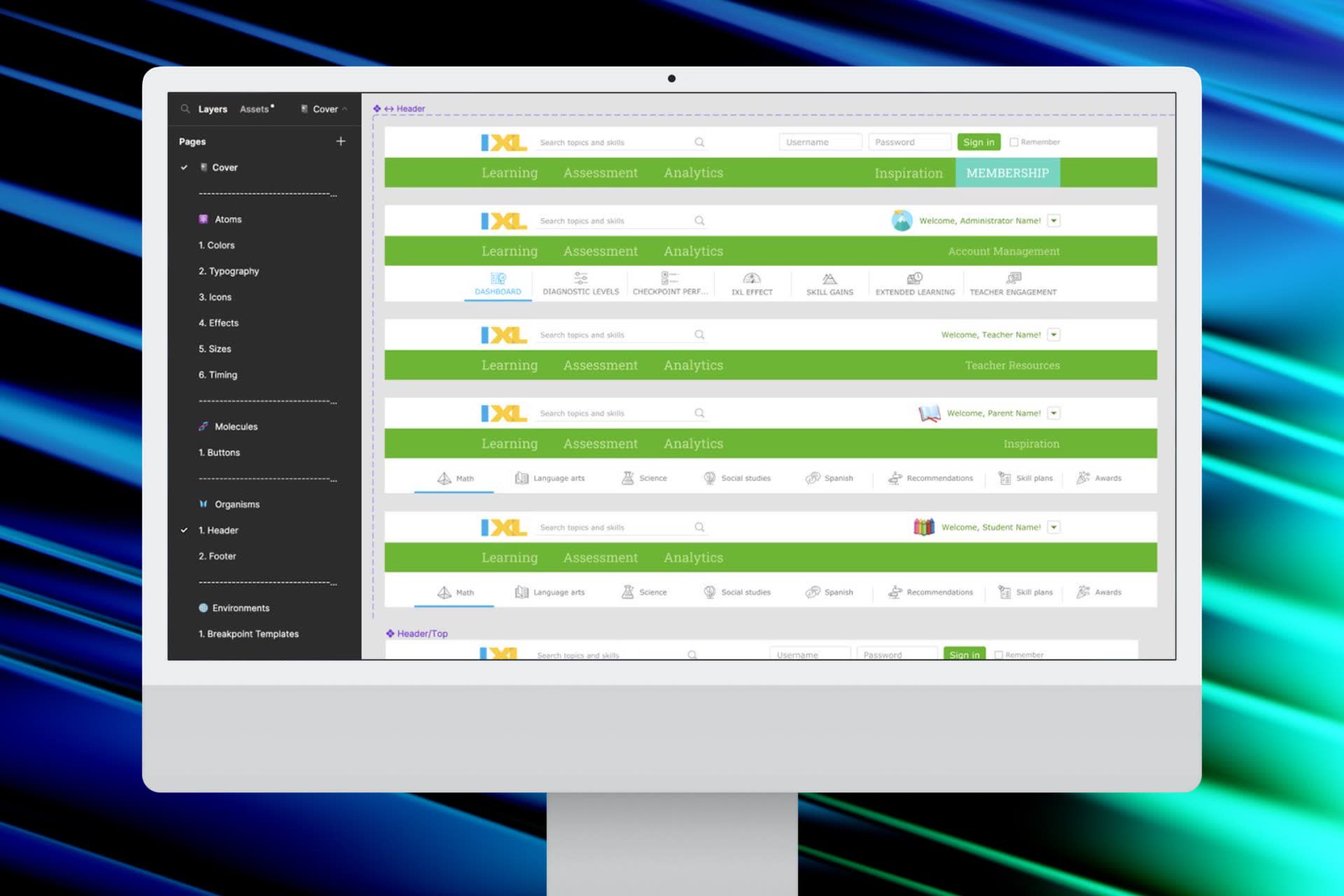The width and height of the screenshot is (1344, 896).
Task: Click the Dashboard icon in admin header
Action: coord(498,279)
